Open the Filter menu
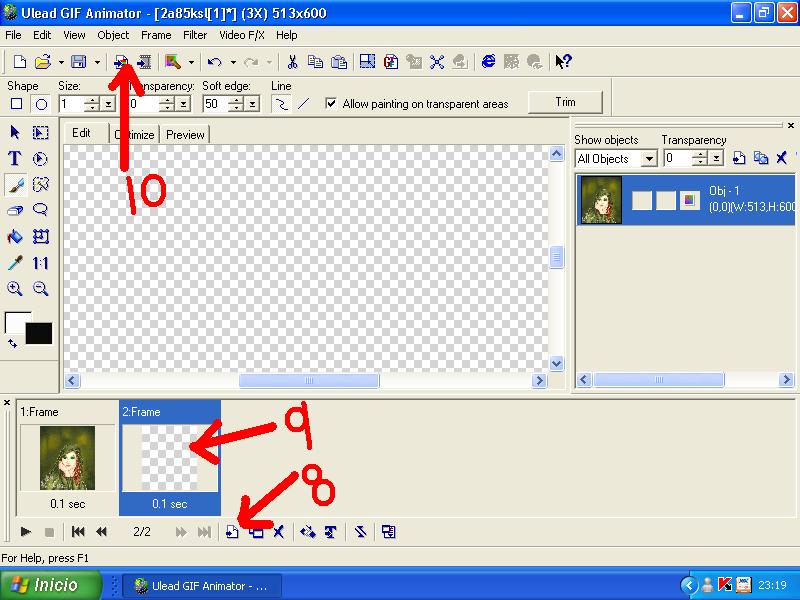 [x=195, y=35]
